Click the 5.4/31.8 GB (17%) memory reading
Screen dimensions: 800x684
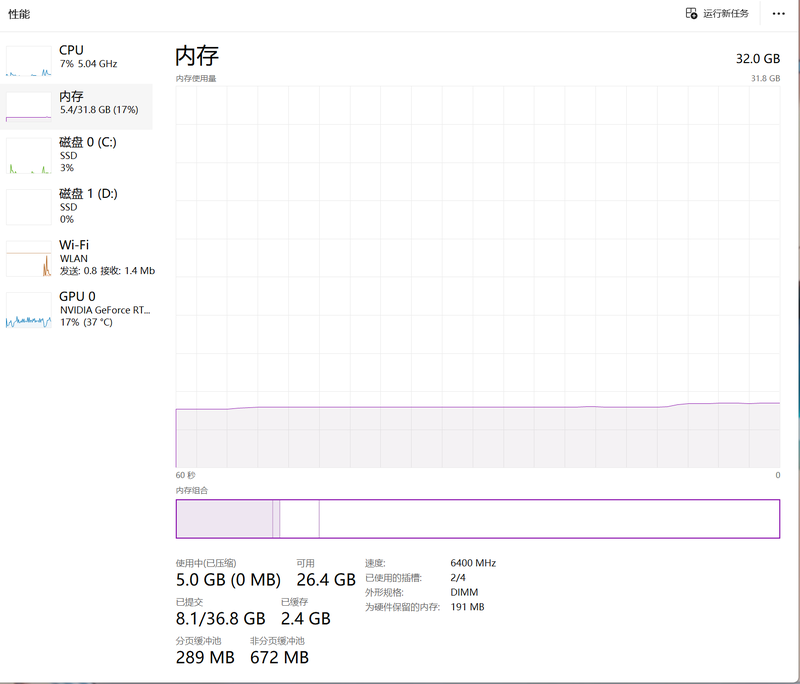pos(99,110)
